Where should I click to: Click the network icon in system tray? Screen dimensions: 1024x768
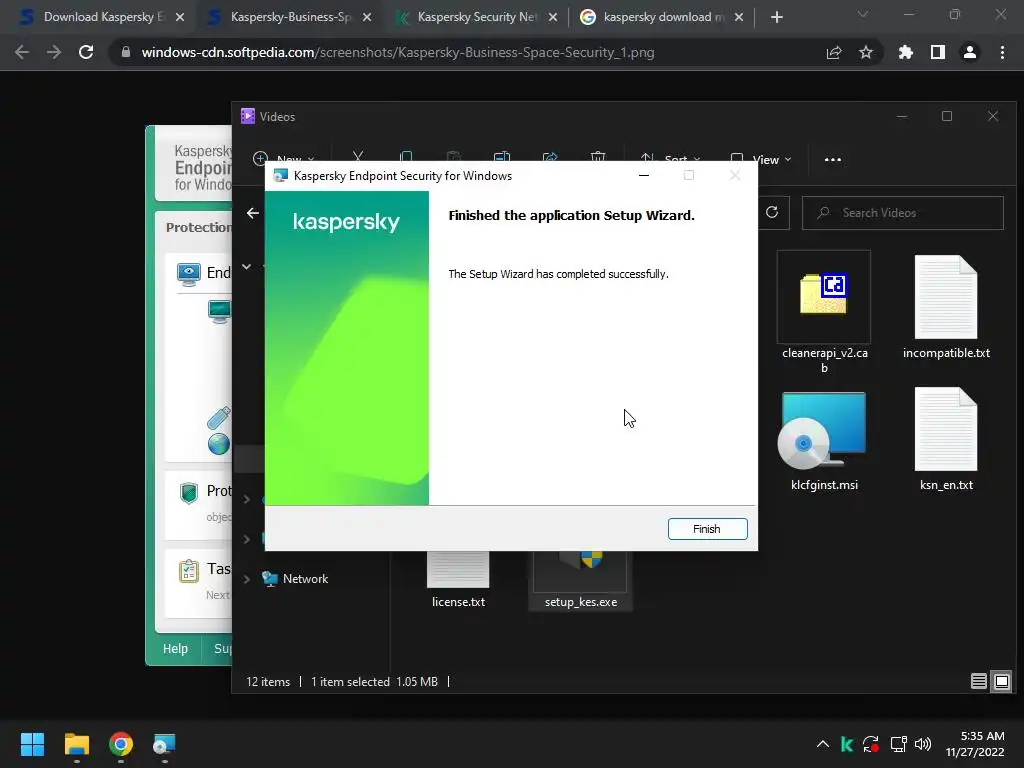tap(898, 744)
